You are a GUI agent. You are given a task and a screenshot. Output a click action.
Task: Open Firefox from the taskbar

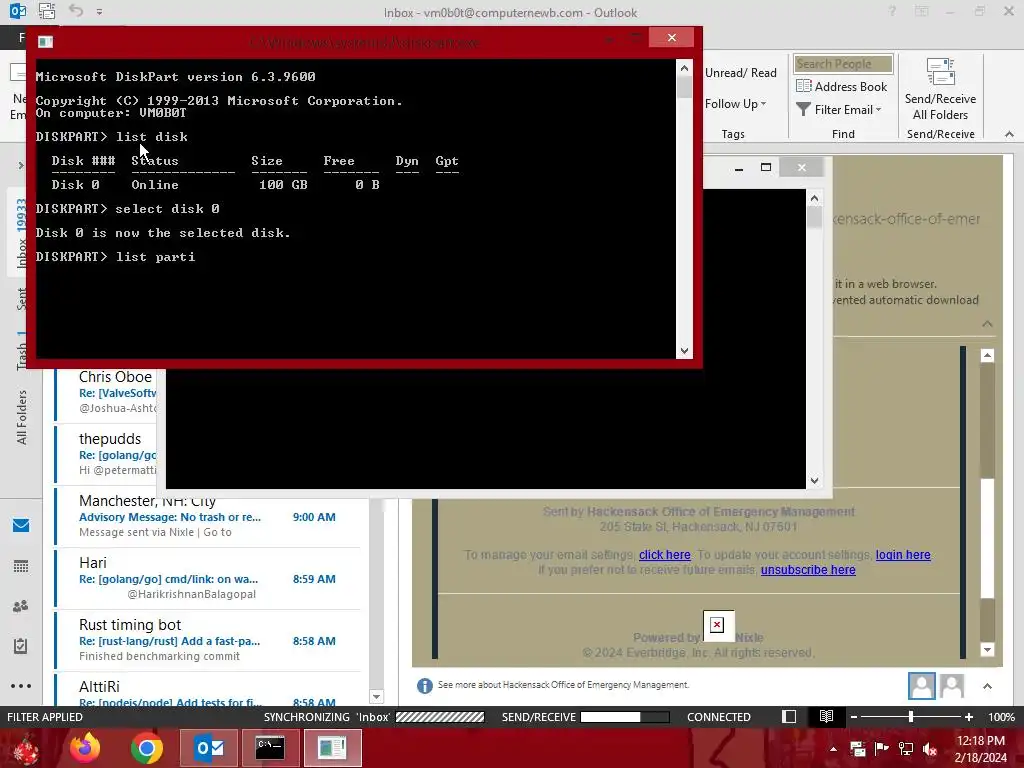pos(85,748)
